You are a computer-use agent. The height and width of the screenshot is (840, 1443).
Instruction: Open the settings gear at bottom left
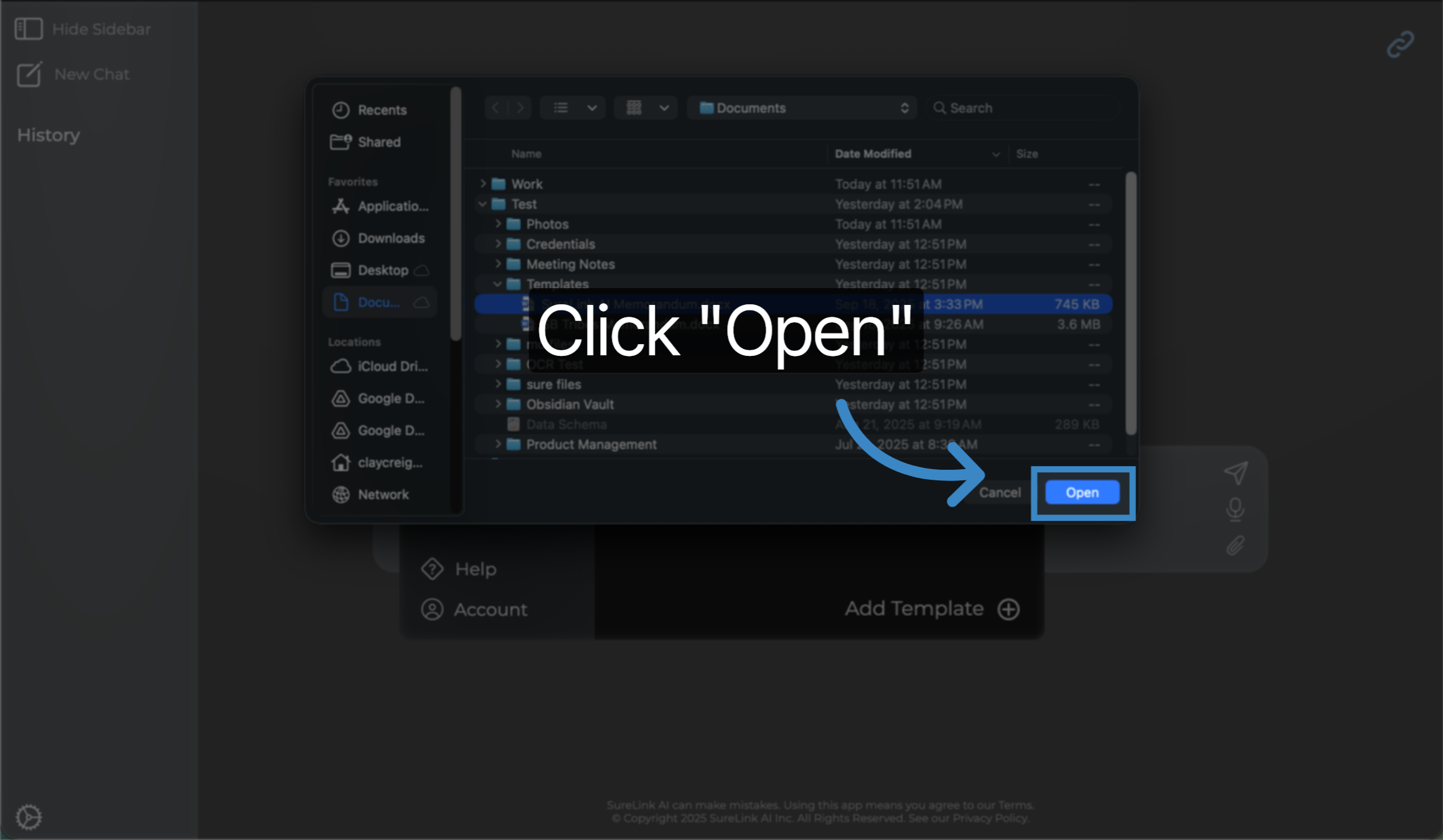(x=30, y=816)
